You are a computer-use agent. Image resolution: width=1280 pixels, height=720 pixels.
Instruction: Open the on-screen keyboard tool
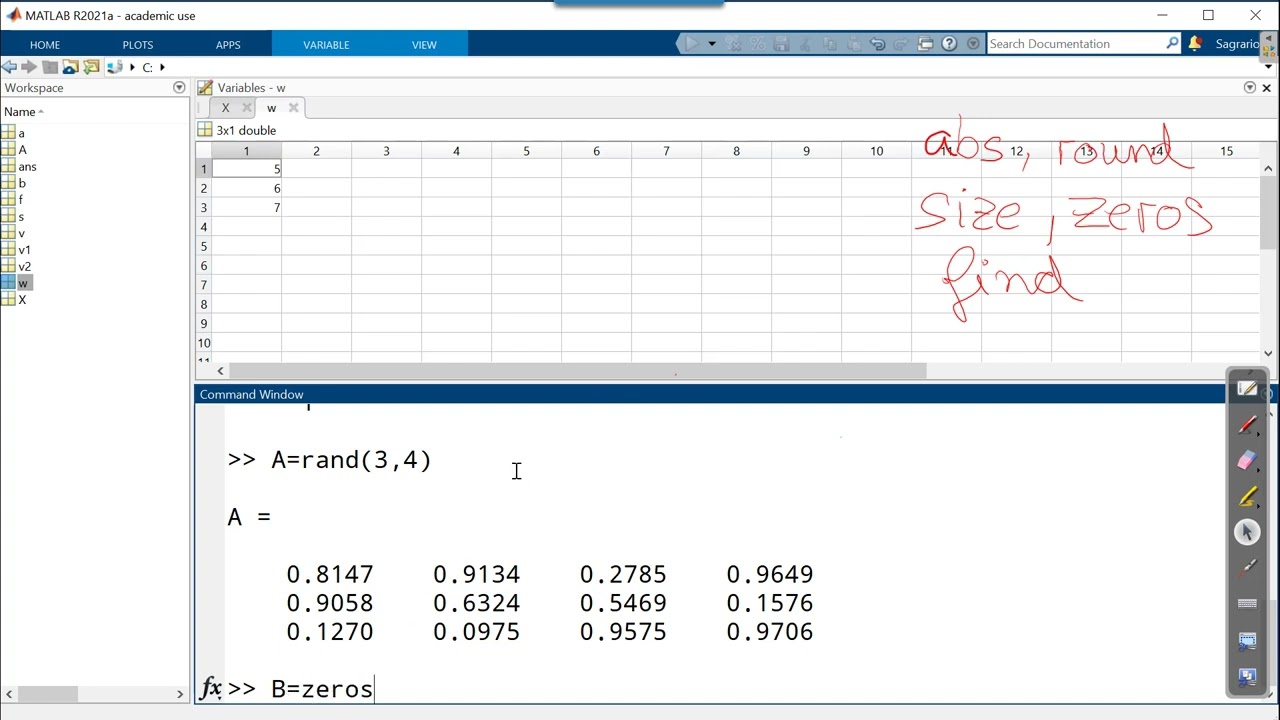(x=1247, y=604)
